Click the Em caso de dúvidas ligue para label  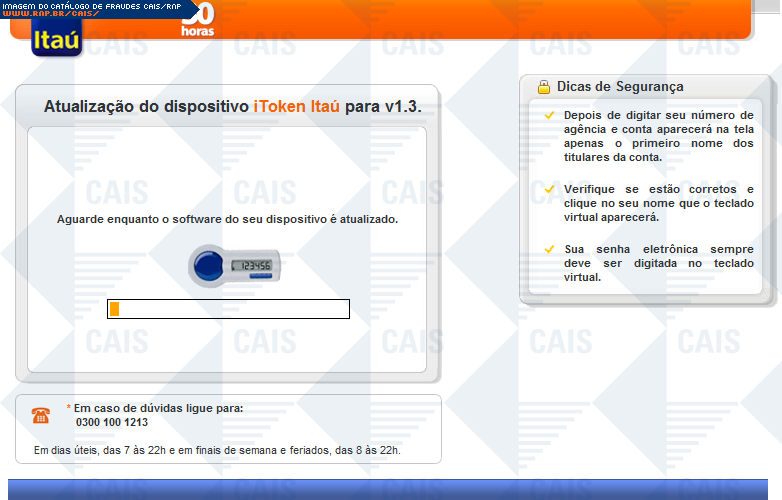[158, 408]
